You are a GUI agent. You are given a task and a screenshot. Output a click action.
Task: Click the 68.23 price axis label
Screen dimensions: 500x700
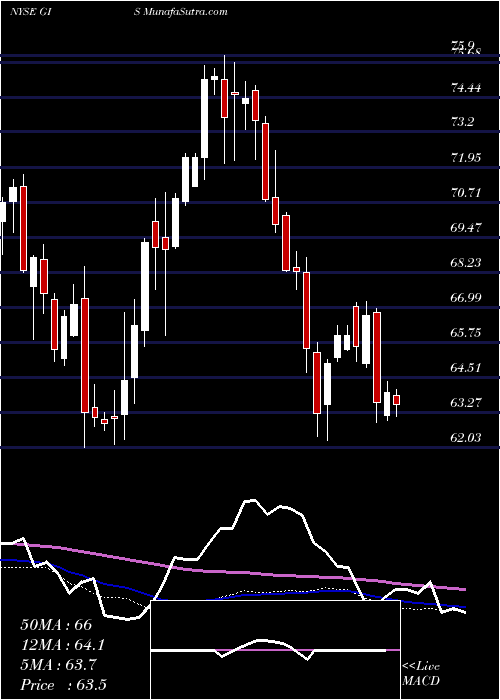[466, 262]
